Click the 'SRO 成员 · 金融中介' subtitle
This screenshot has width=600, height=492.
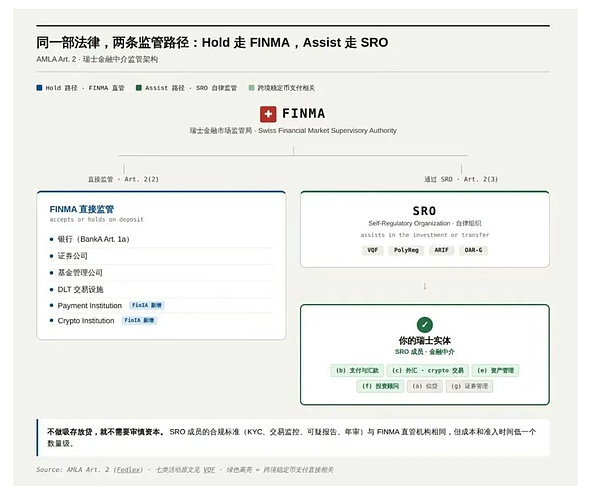(424, 352)
